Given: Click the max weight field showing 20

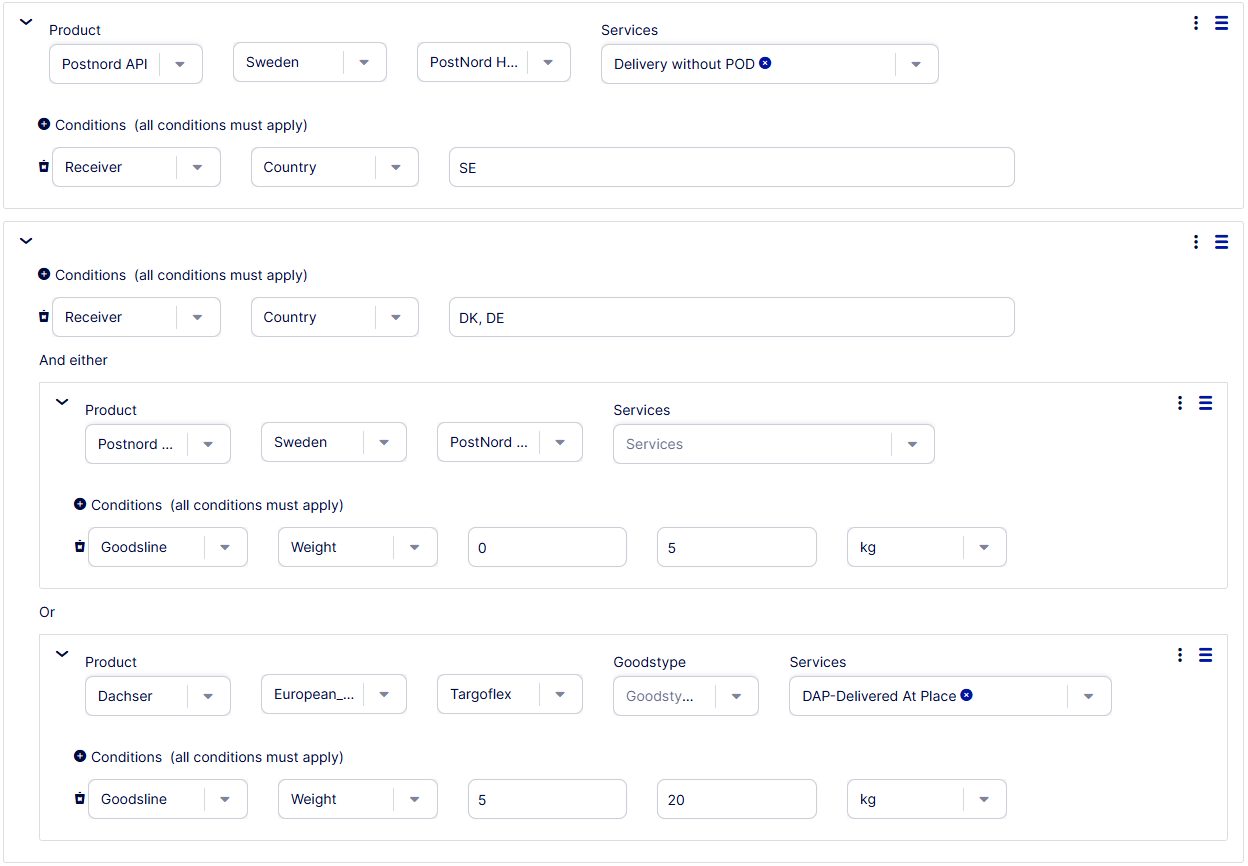Looking at the screenshot, I should 736,799.
